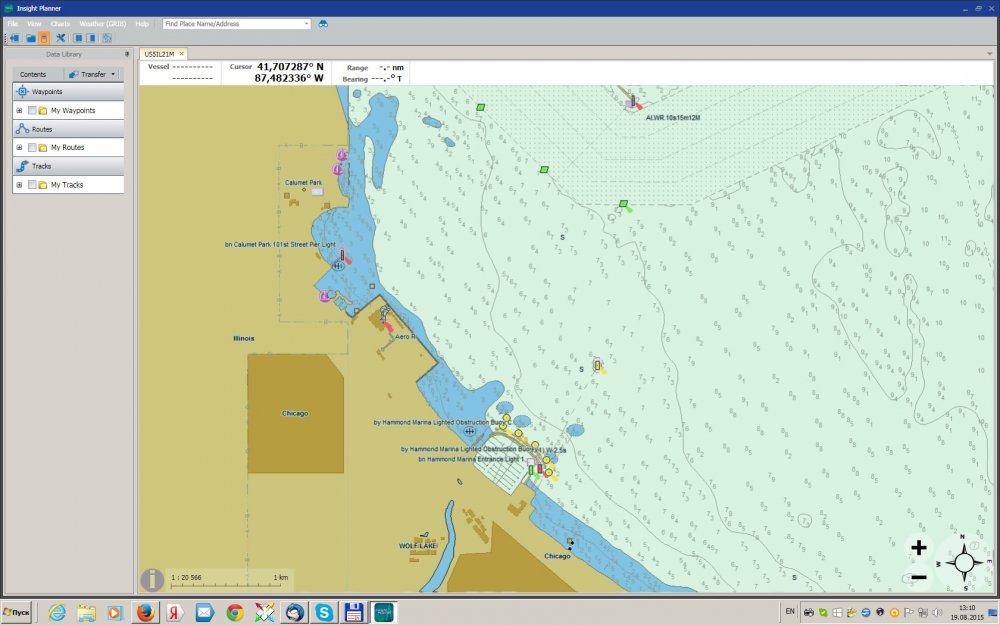This screenshot has width=1000, height=625.
Task: Open the Weather (GRIB) menu
Action: 103,23
